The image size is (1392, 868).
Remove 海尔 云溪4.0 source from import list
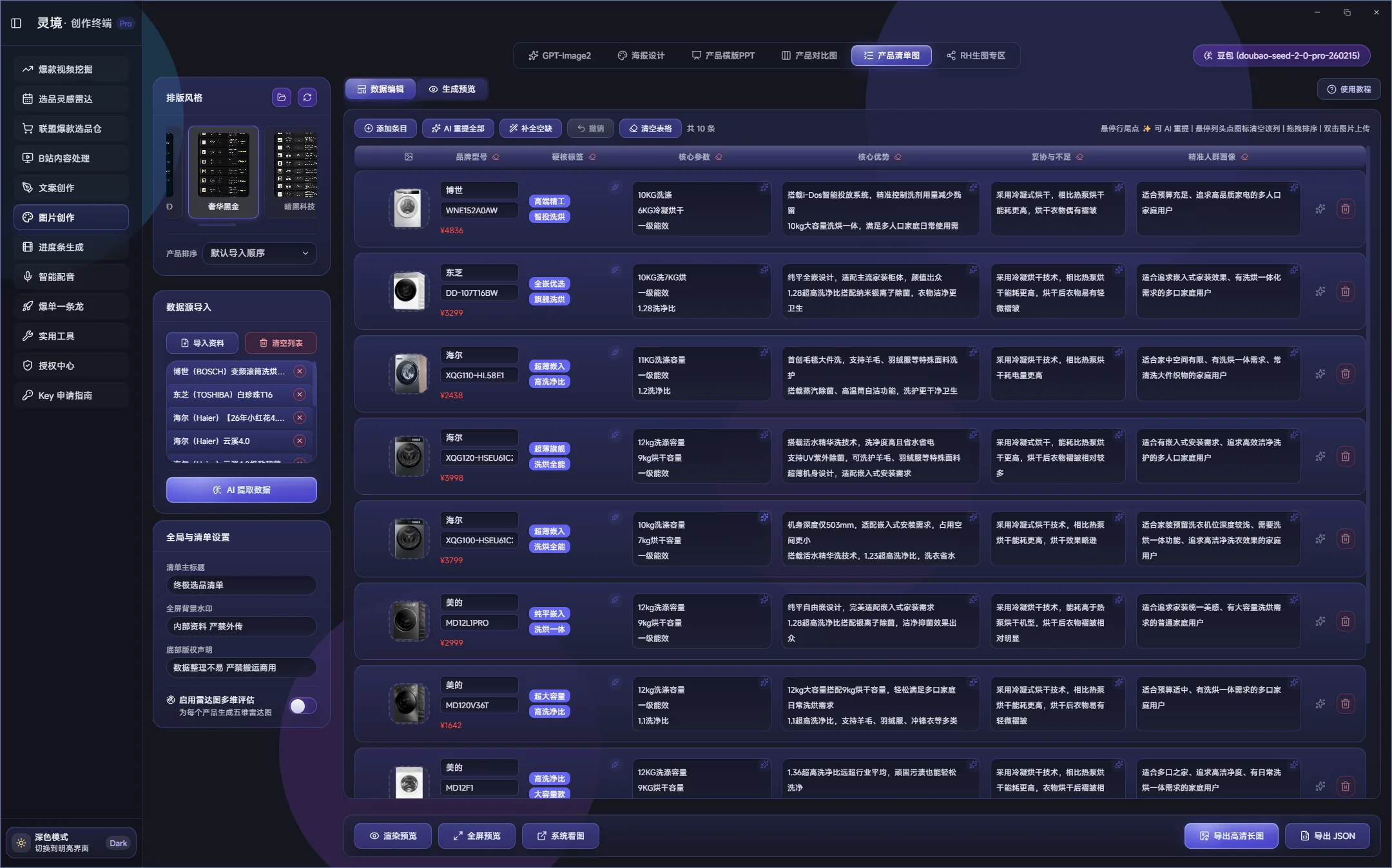300,441
